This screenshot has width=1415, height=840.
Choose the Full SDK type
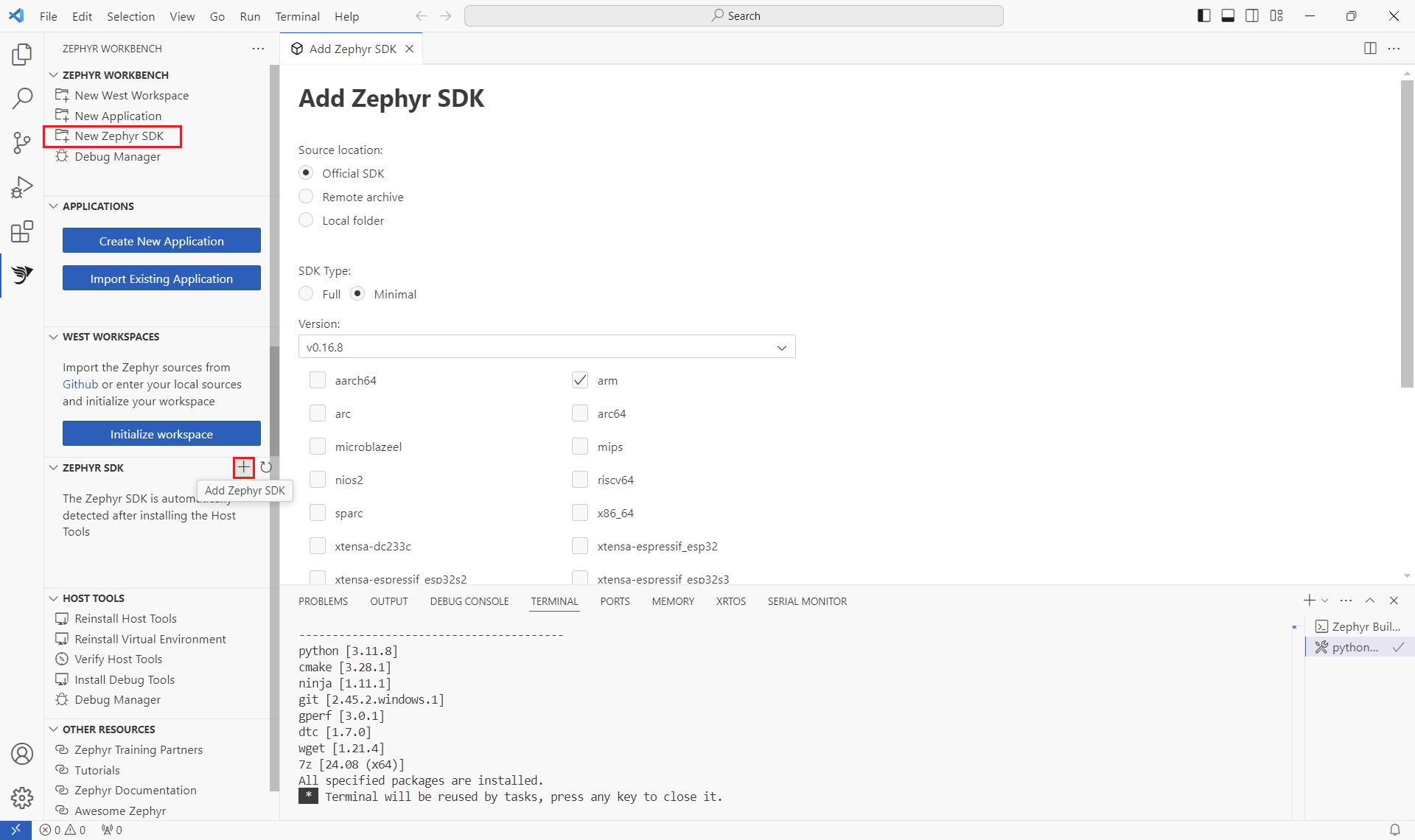[x=306, y=294]
